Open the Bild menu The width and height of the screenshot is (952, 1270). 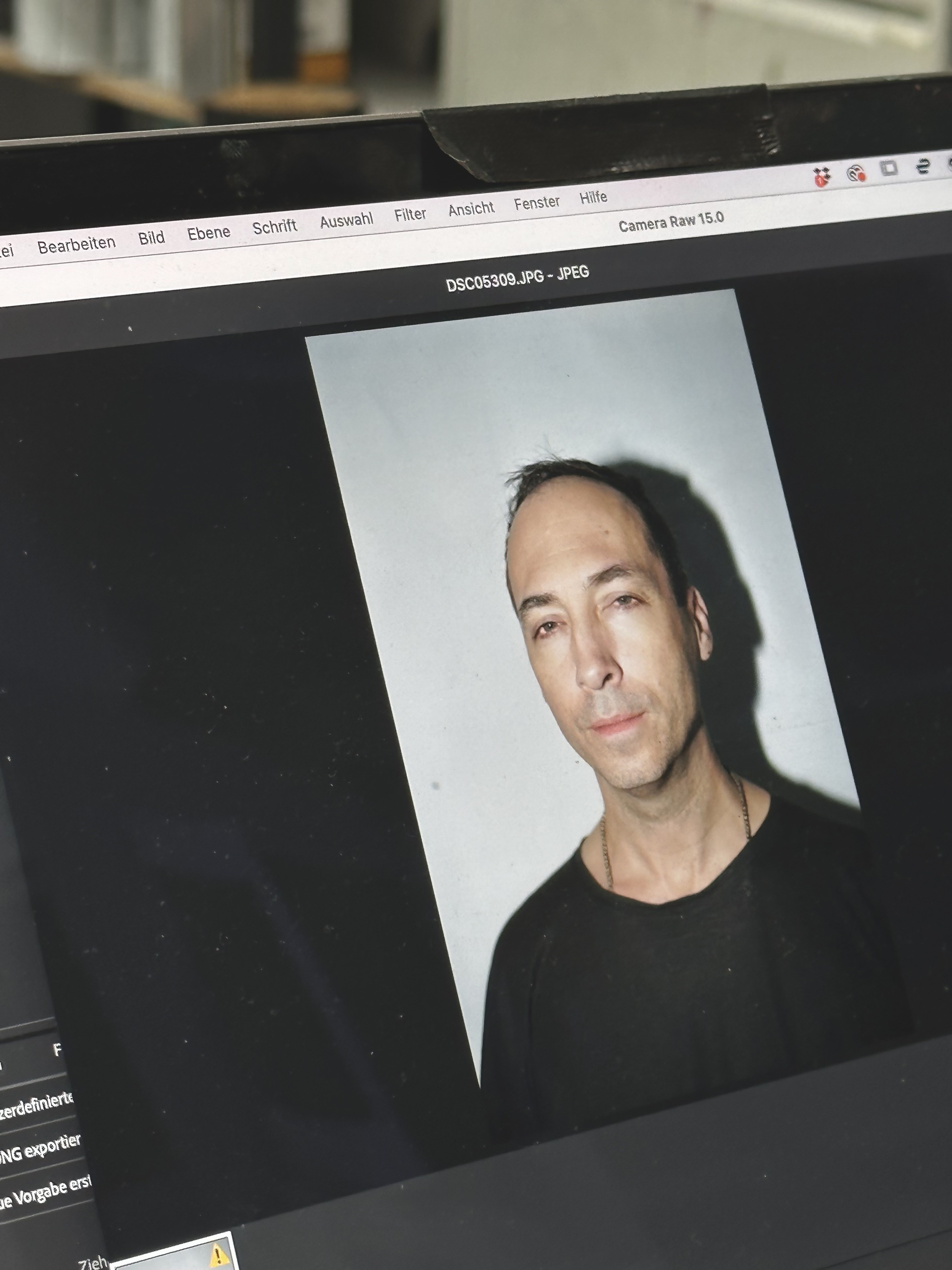151,238
